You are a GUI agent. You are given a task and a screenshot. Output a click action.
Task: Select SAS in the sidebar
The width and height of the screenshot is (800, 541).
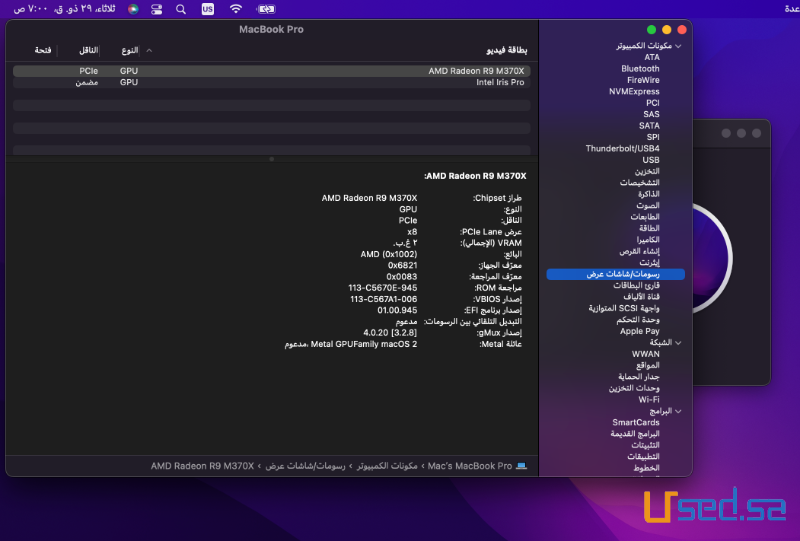click(651, 114)
